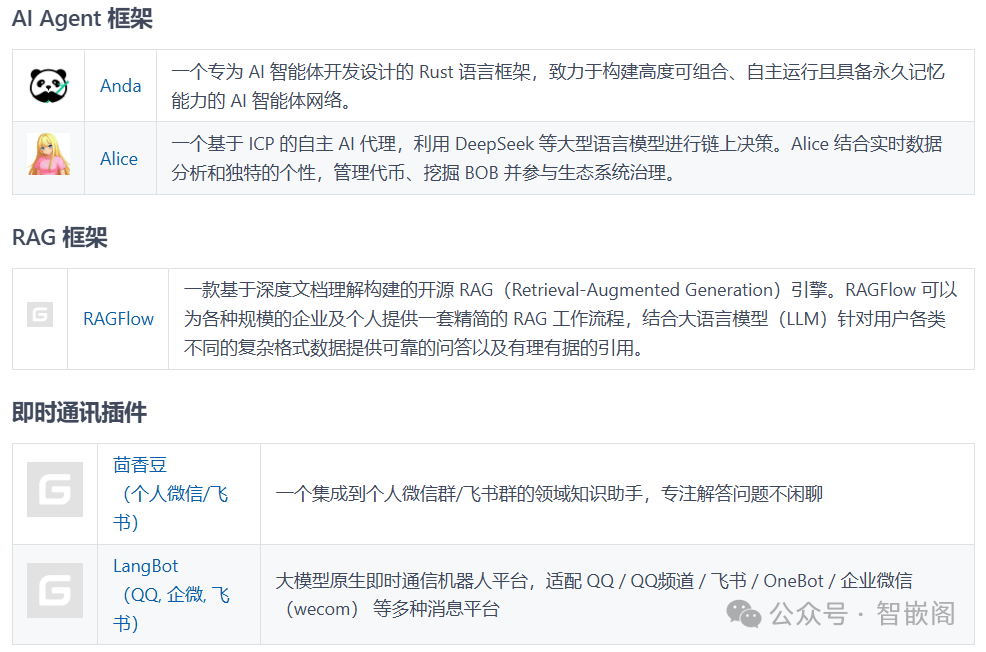Image resolution: width=986 pixels, height=652 pixels.
Task: Click the AI Agent 框架 heading
Action: pyautogui.click(x=82, y=18)
